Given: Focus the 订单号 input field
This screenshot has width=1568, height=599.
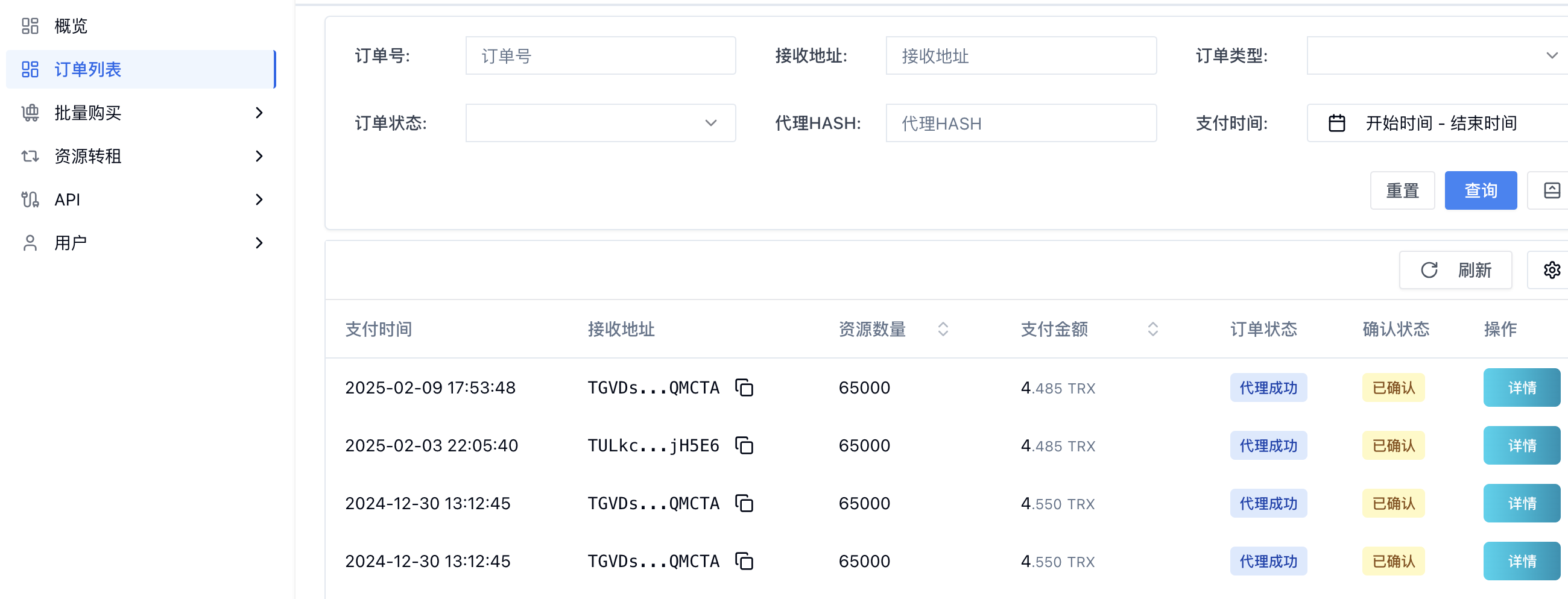Looking at the screenshot, I should [600, 55].
